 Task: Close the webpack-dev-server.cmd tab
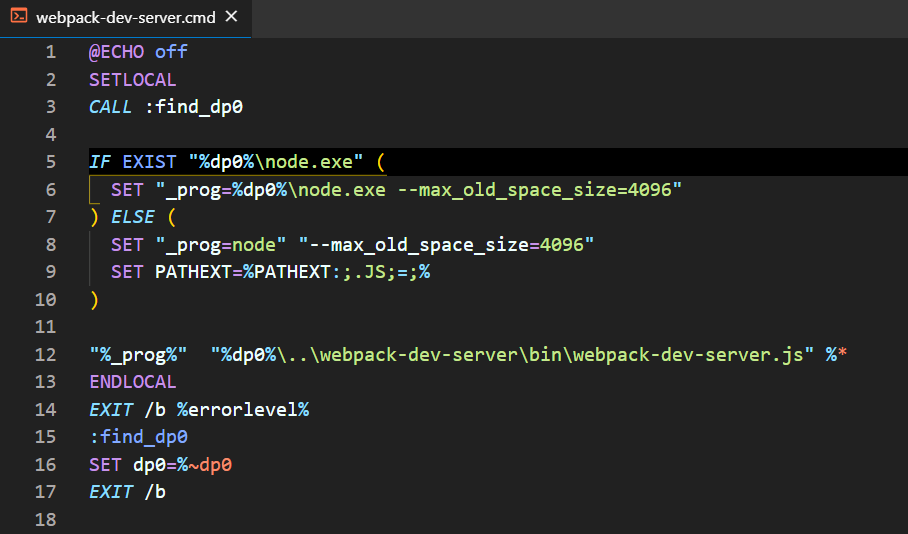point(232,18)
